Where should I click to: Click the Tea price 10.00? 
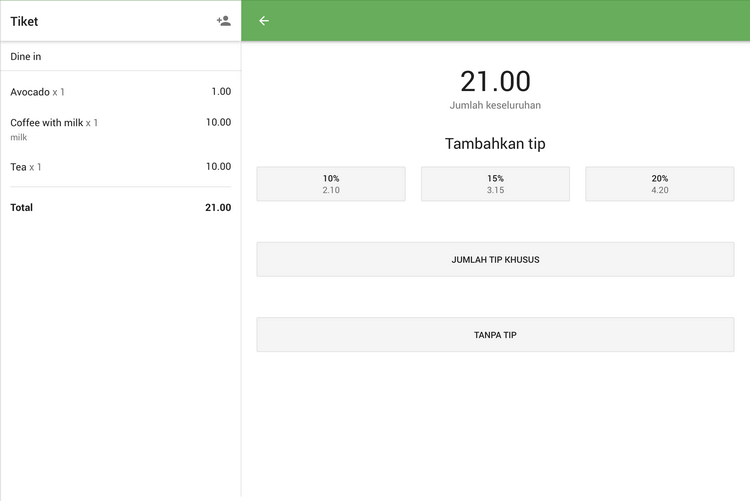click(218, 167)
